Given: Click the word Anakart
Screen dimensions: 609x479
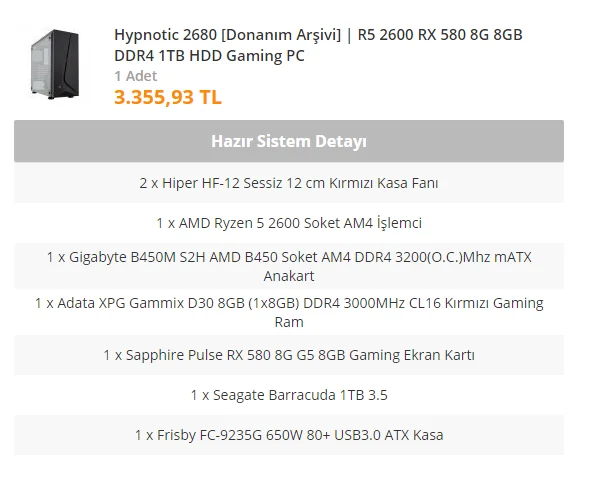Looking at the screenshot, I should tap(288, 276).
